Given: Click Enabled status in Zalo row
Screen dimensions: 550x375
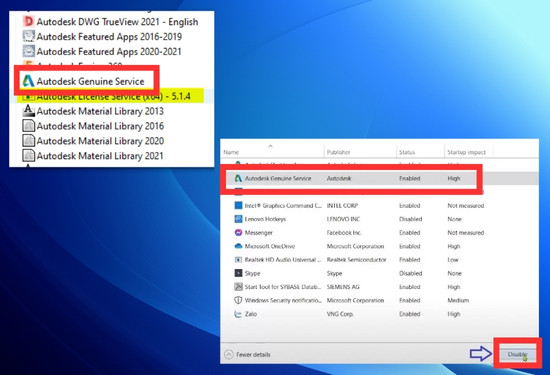Looking at the screenshot, I should point(409,314).
